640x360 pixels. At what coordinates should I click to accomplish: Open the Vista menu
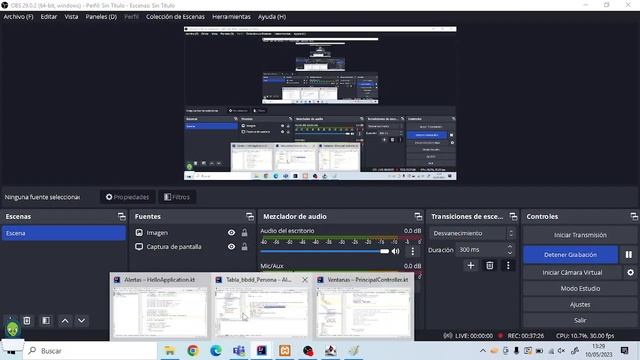click(71, 17)
